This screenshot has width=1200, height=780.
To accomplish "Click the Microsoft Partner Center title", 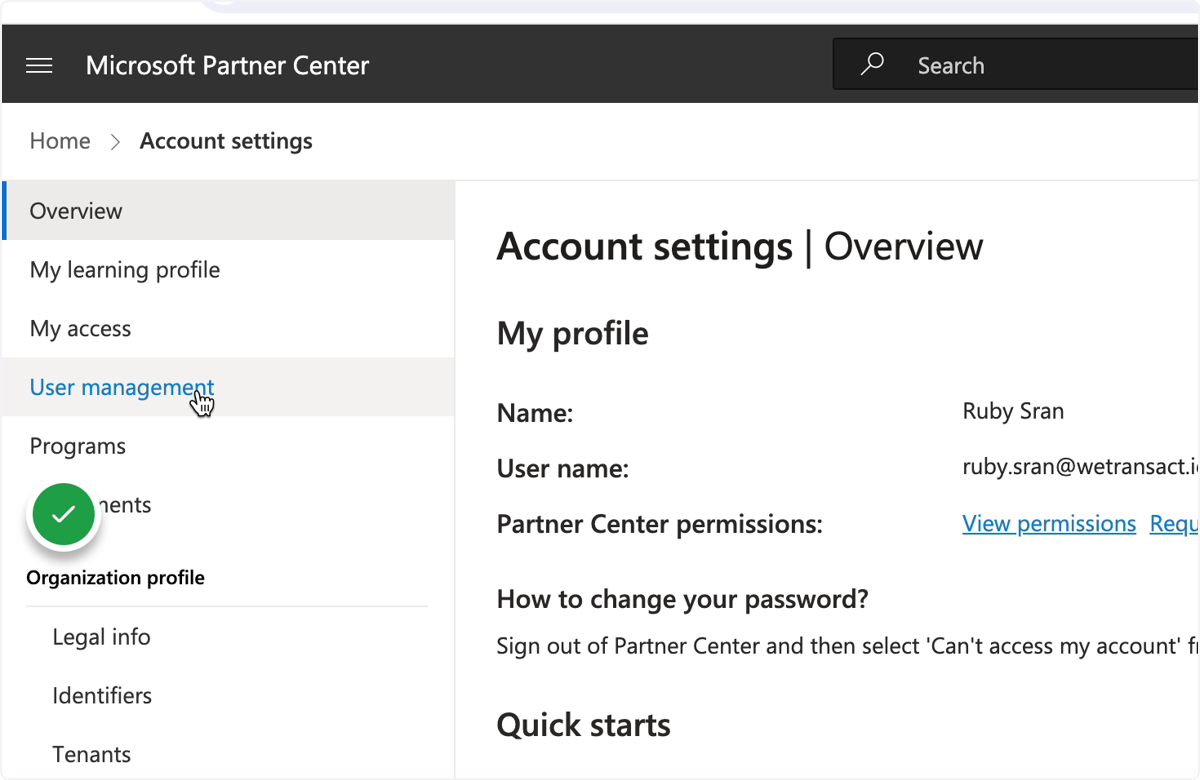I will click(x=228, y=66).
